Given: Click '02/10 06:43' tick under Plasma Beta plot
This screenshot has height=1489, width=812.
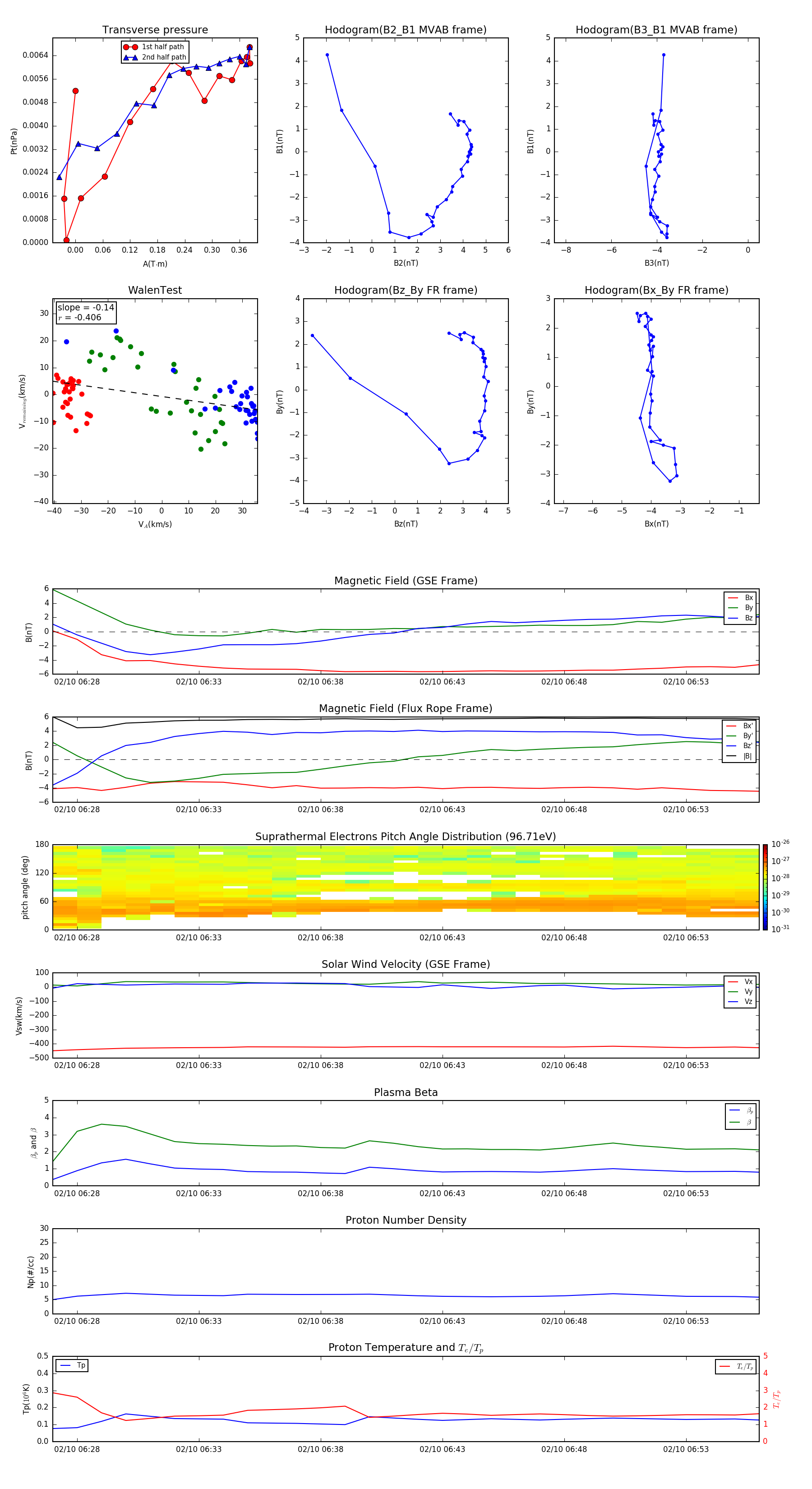Looking at the screenshot, I should (442, 1193).
